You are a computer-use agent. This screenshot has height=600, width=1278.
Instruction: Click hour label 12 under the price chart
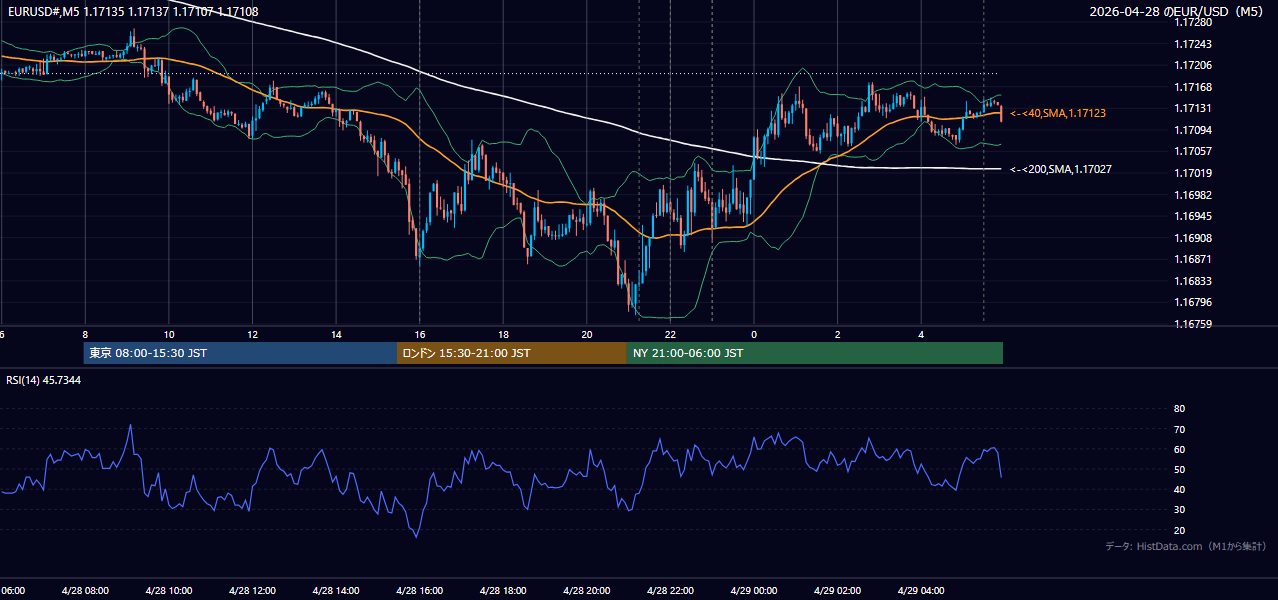click(x=253, y=335)
